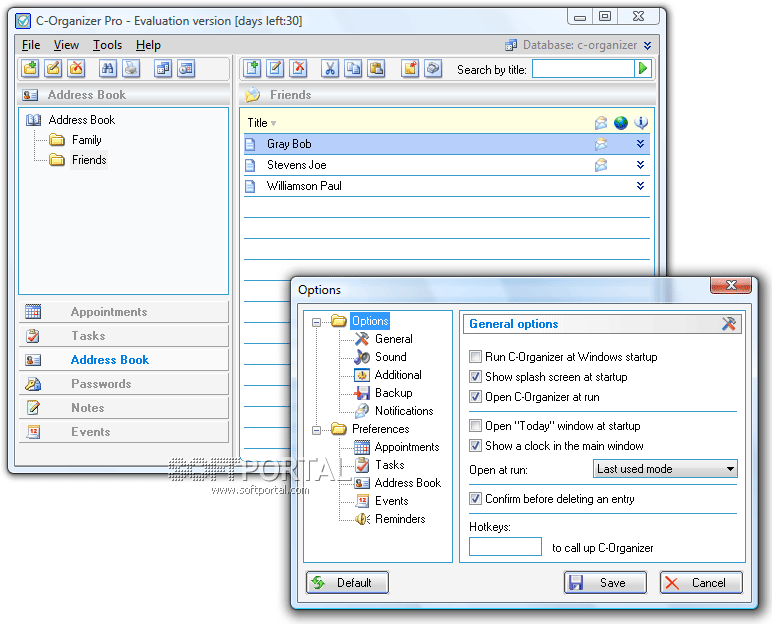772x624 pixels.
Task: Click the email icon on Stevens Joe row
Action: (x=601, y=165)
